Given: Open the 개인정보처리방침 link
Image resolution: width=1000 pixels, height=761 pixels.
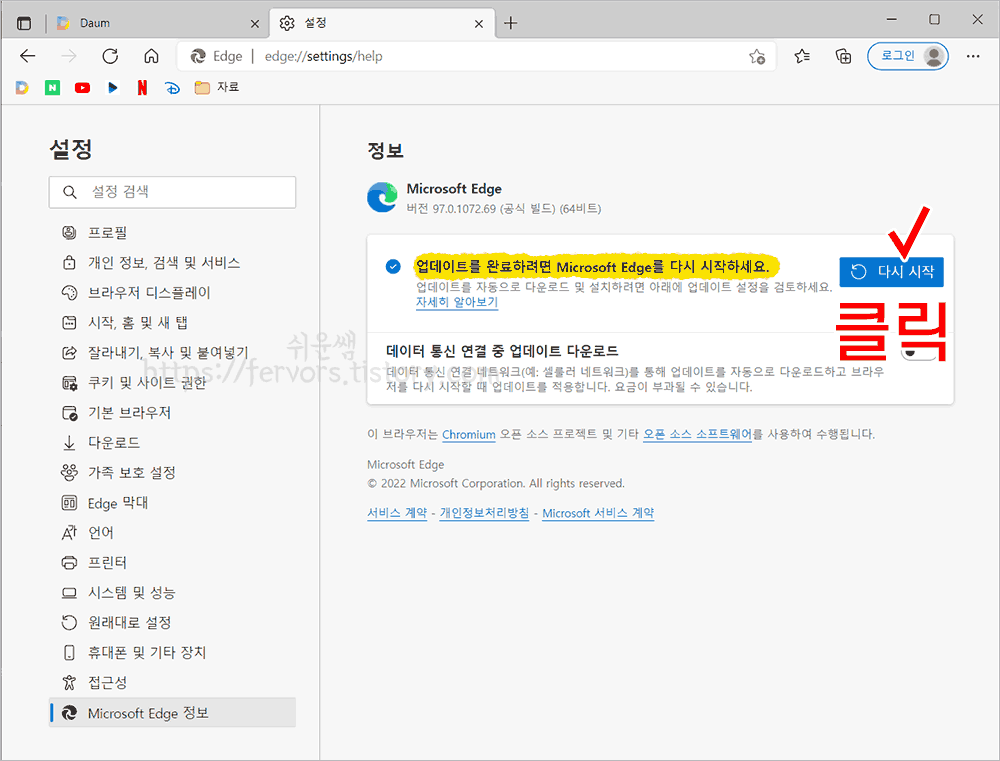Looking at the screenshot, I should pyautogui.click(x=484, y=513).
